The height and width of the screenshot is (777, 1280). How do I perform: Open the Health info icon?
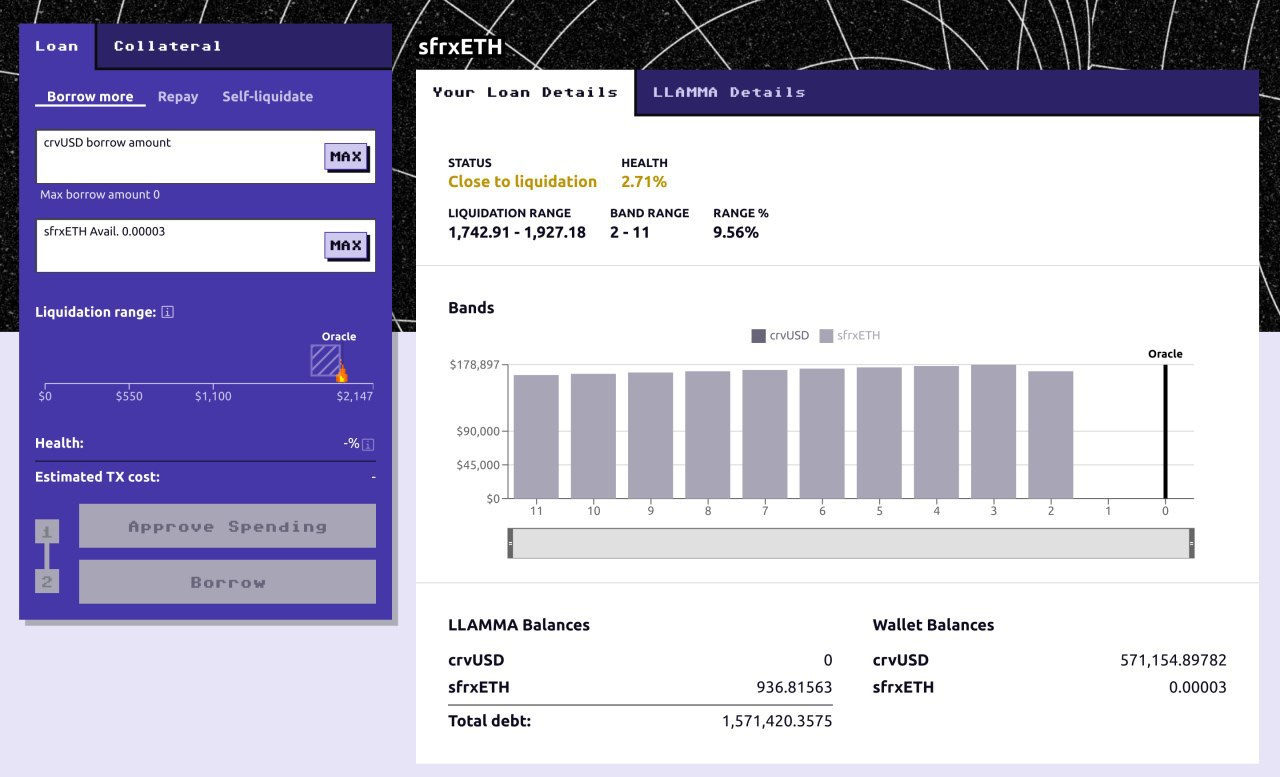(x=368, y=444)
